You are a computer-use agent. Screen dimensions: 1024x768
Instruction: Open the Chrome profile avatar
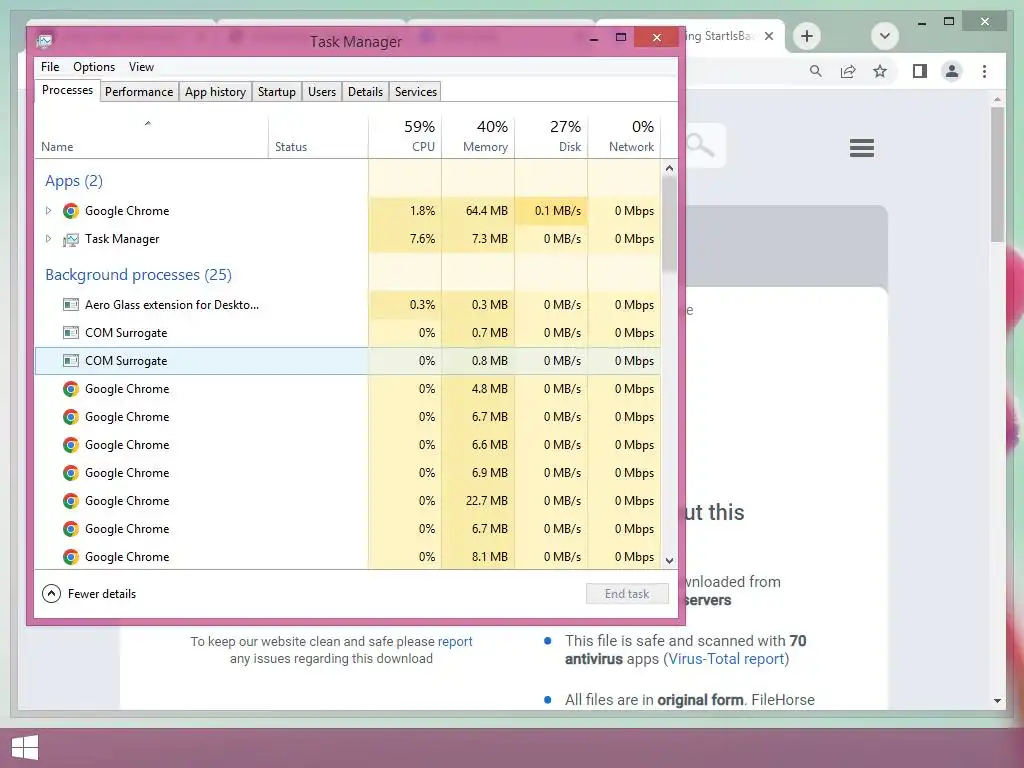[x=952, y=71]
